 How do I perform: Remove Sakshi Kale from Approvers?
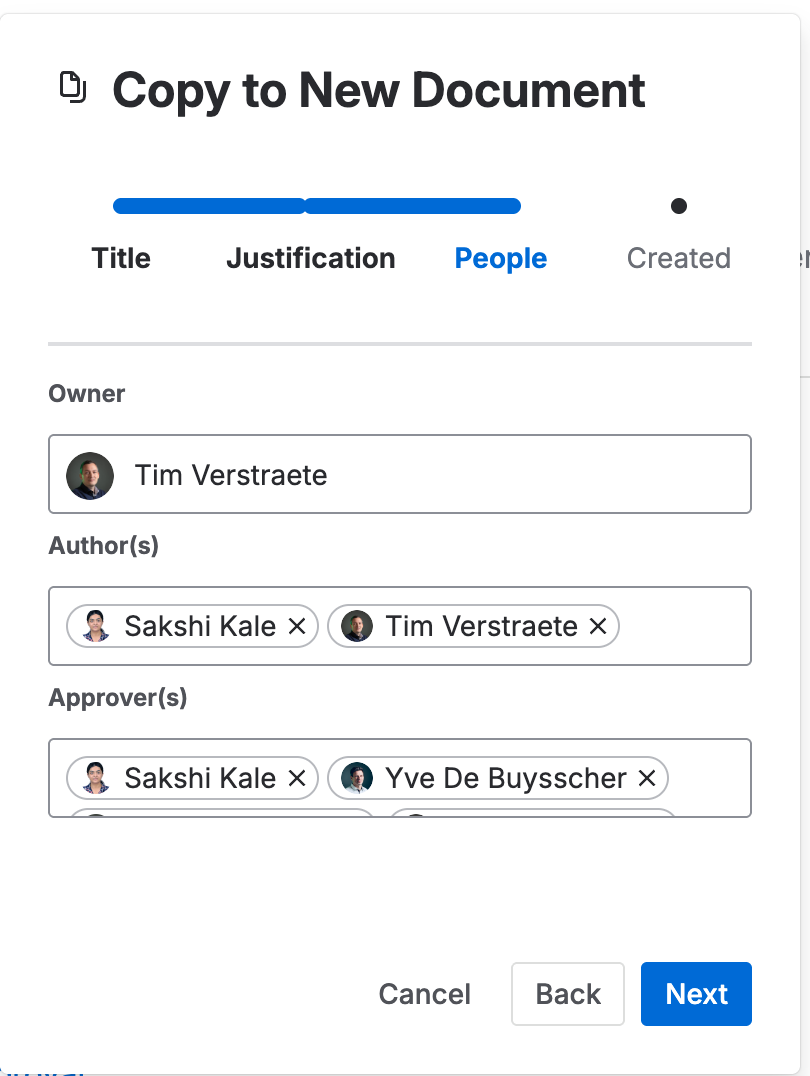point(297,778)
